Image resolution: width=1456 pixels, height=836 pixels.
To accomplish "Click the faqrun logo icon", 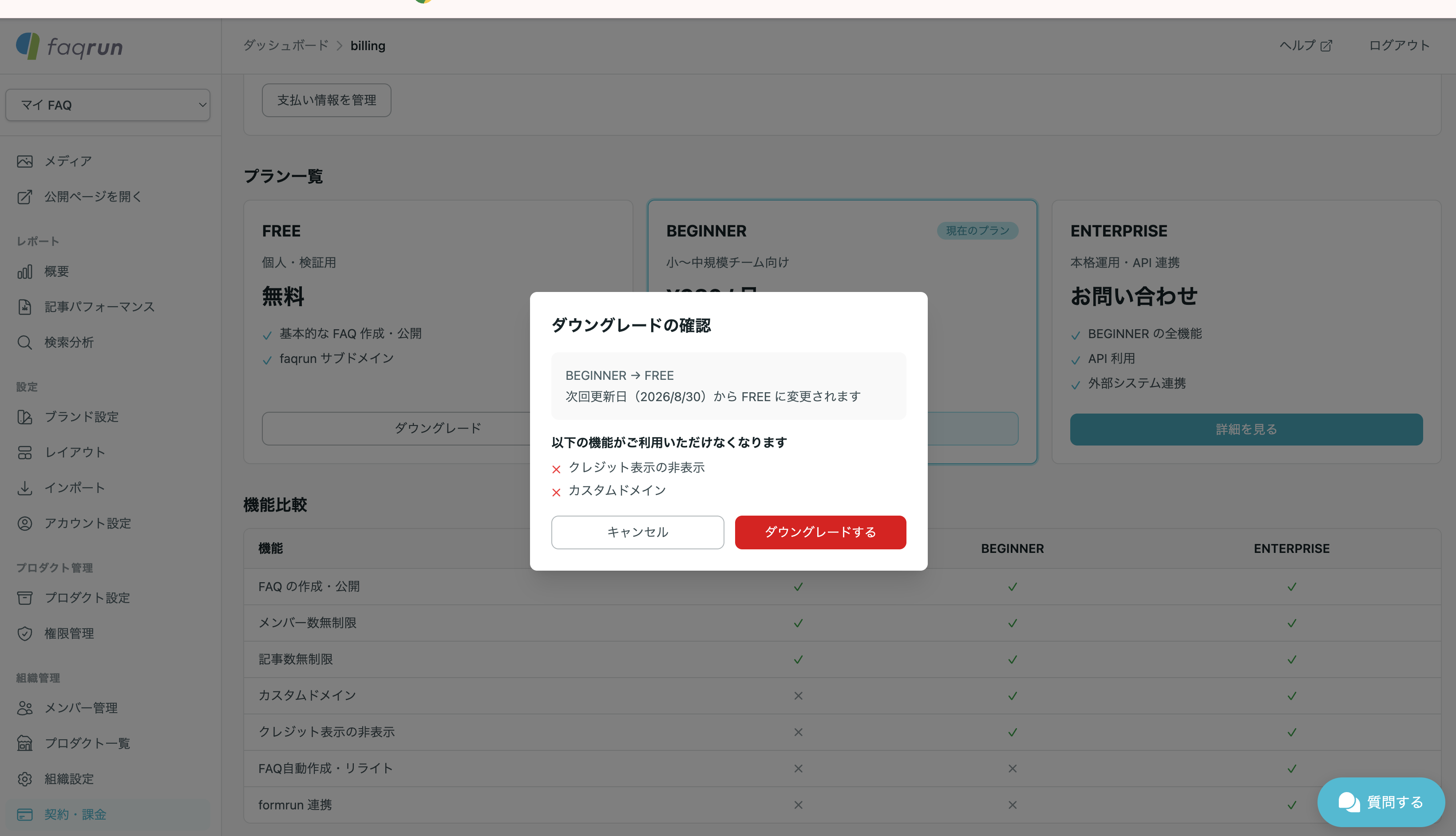I will pos(28,46).
